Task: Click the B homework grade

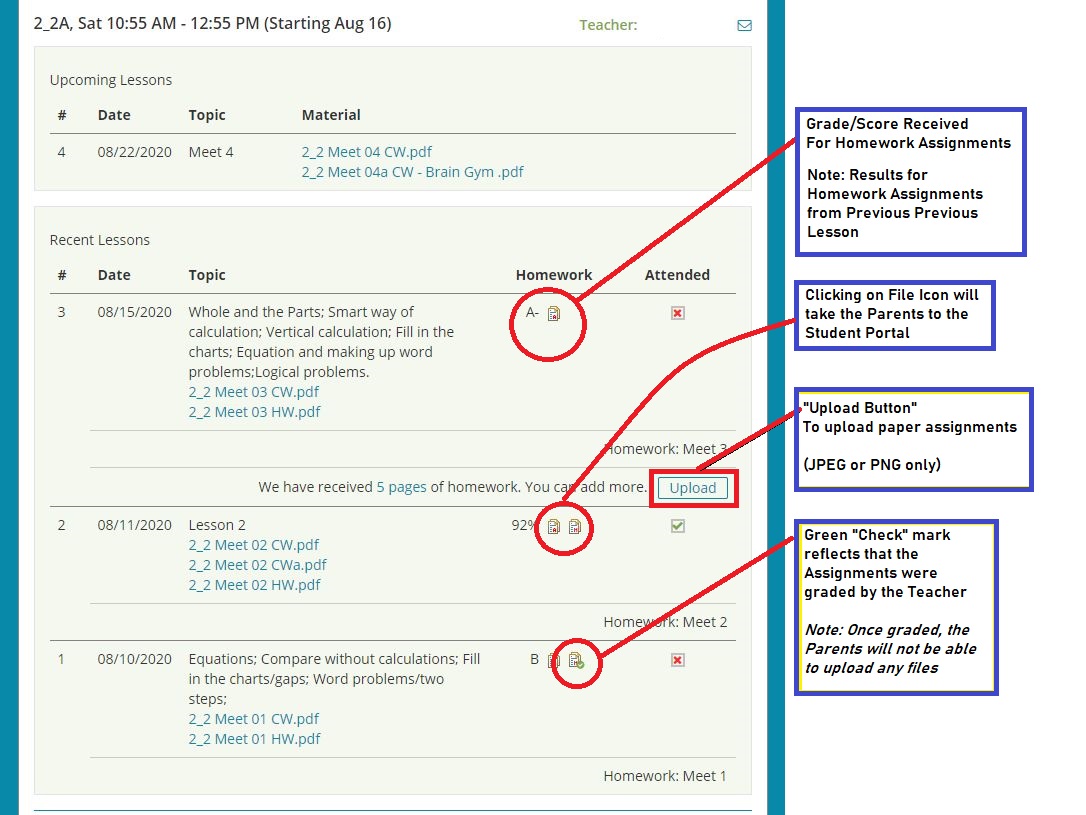Action: click(x=534, y=659)
